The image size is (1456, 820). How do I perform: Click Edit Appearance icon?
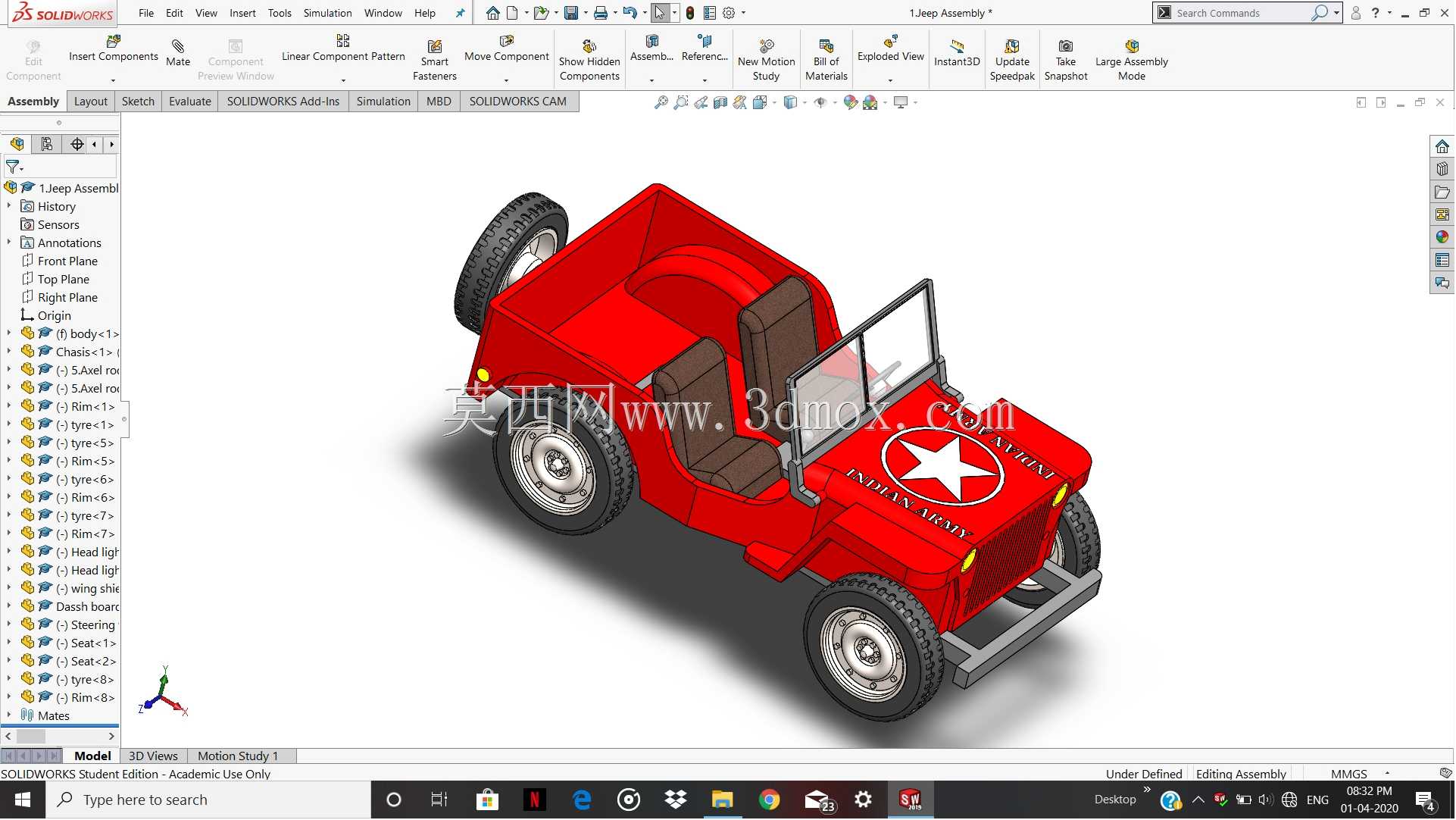tap(851, 102)
